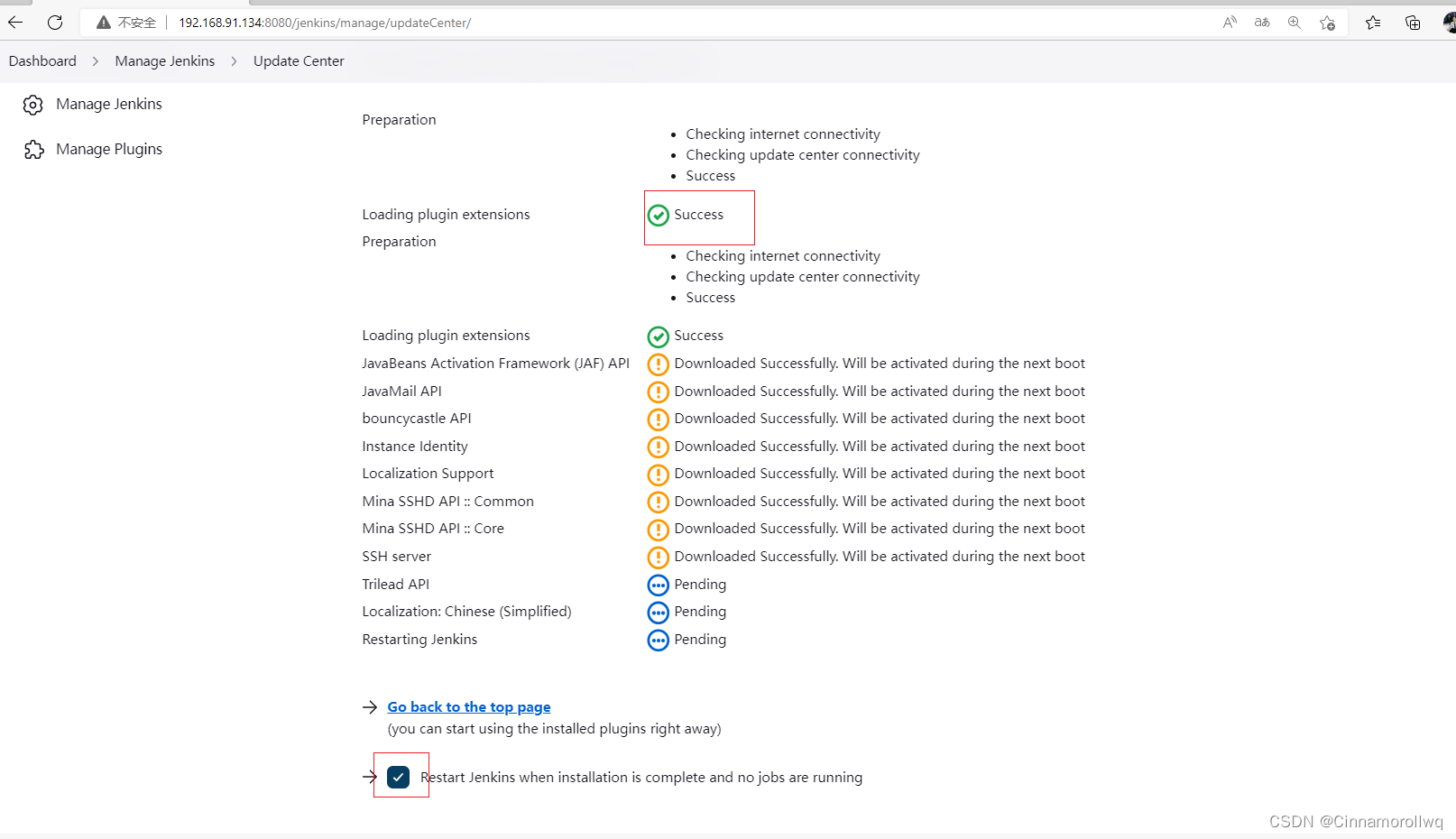1456x839 pixels.
Task: Navigate to Dashboard breadcrumb
Action: tap(41, 60)
